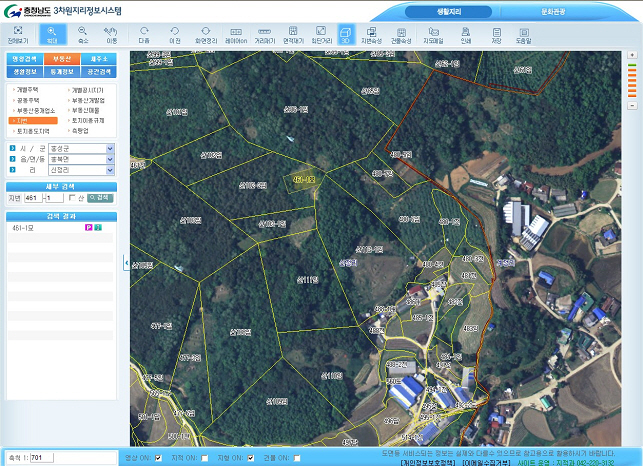
Task: Open the 도움말 help icon
Action: pos(523,35)
